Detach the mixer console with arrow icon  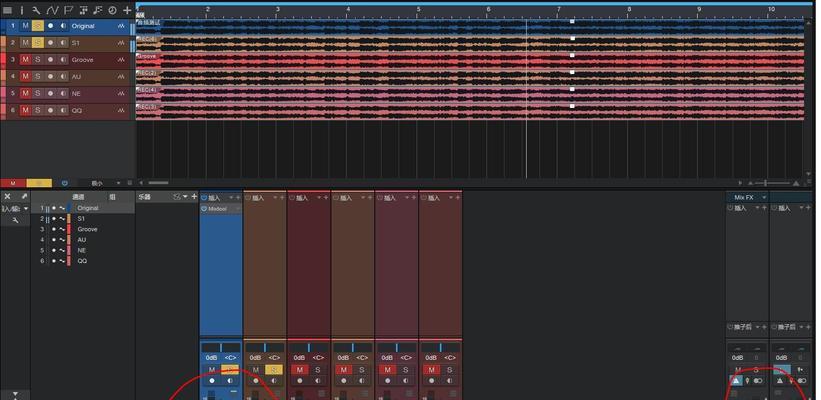(x=24, y=196)
